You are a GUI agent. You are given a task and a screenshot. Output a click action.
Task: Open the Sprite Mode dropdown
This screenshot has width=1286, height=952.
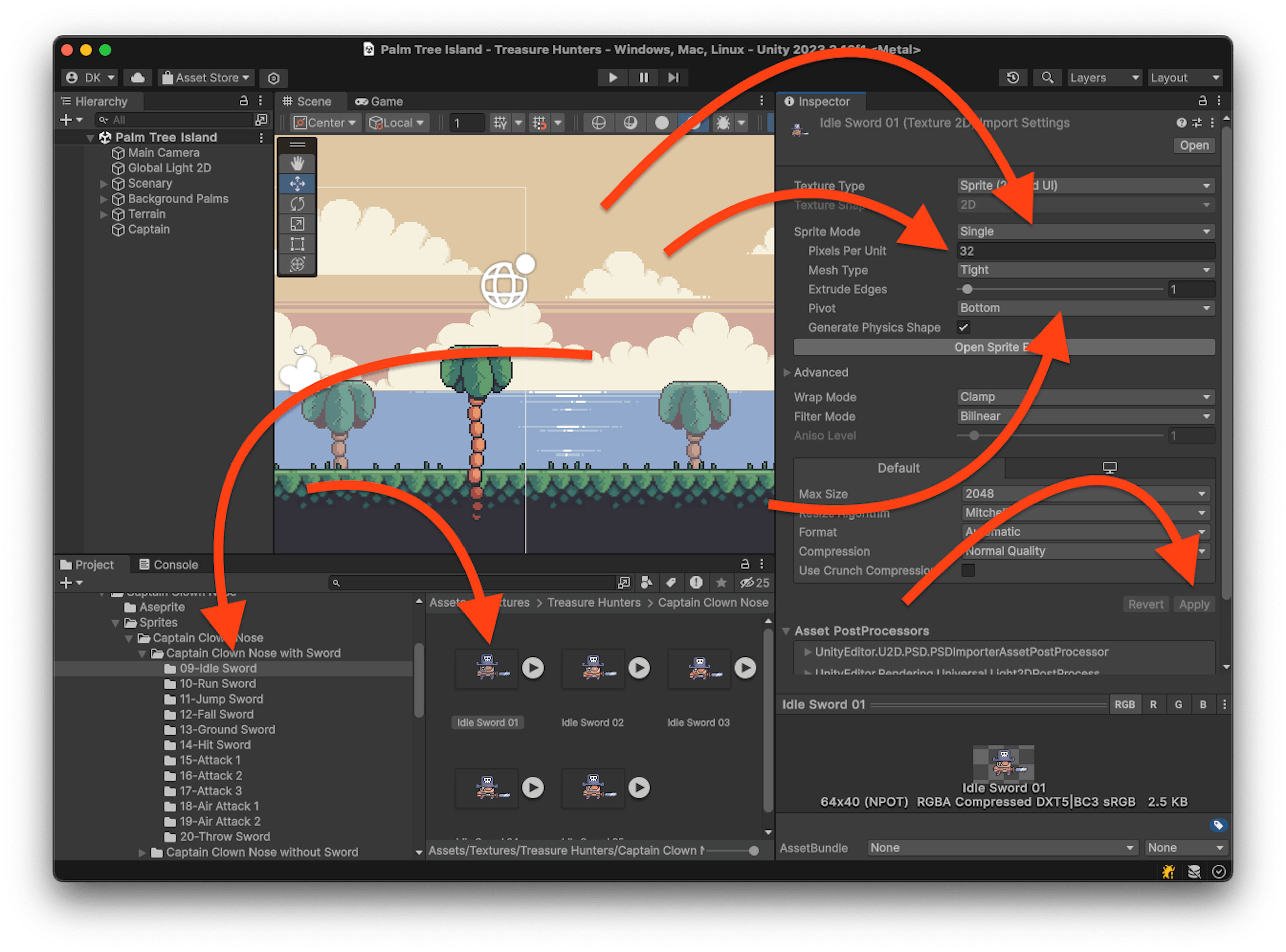(x=1085, y=231)
